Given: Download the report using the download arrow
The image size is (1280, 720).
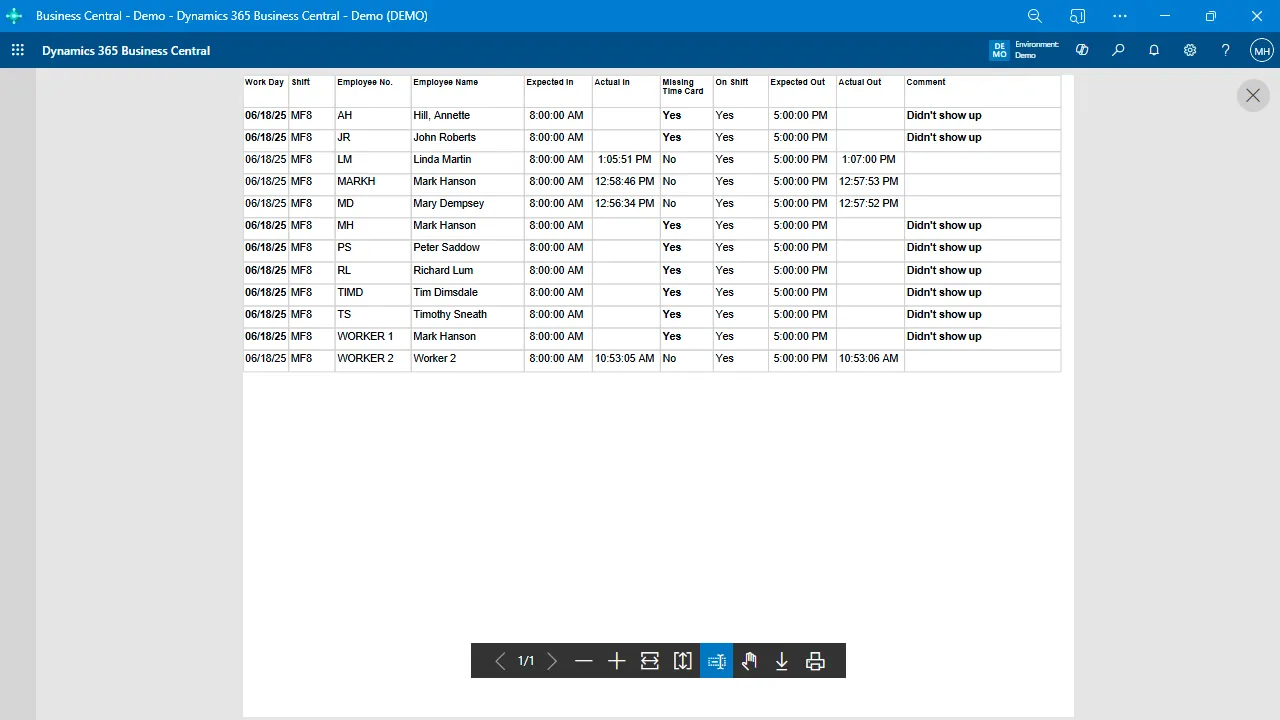Looking at the screenshot, I should [x=782, y=661].
